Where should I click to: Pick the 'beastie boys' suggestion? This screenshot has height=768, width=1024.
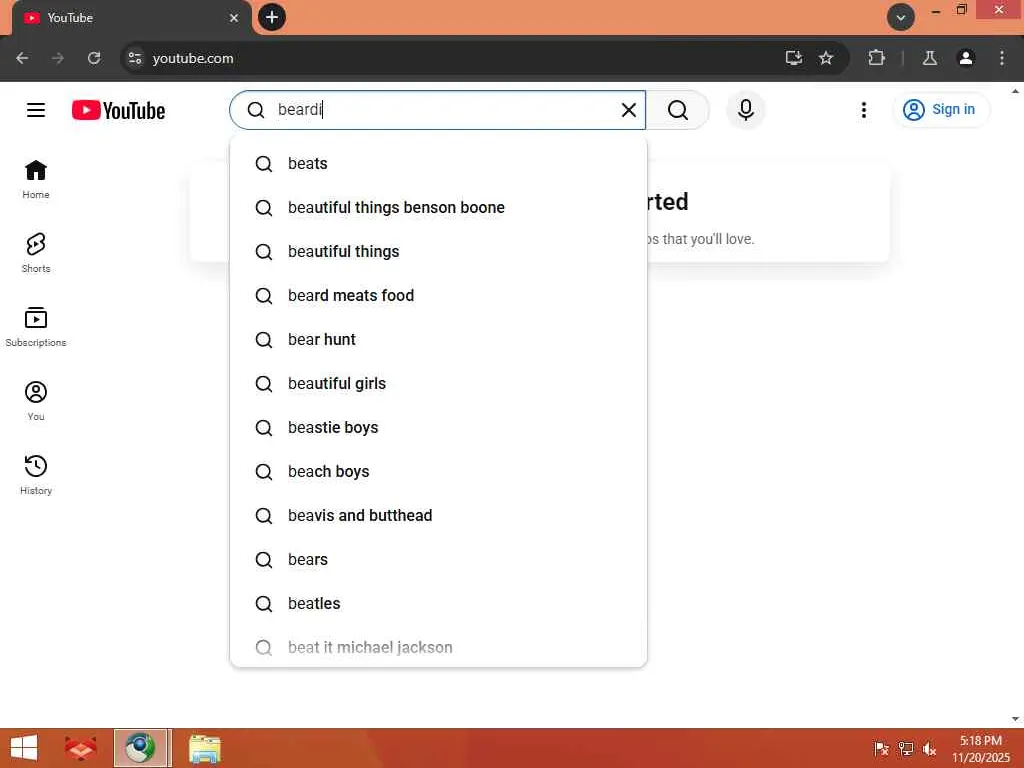438,428
